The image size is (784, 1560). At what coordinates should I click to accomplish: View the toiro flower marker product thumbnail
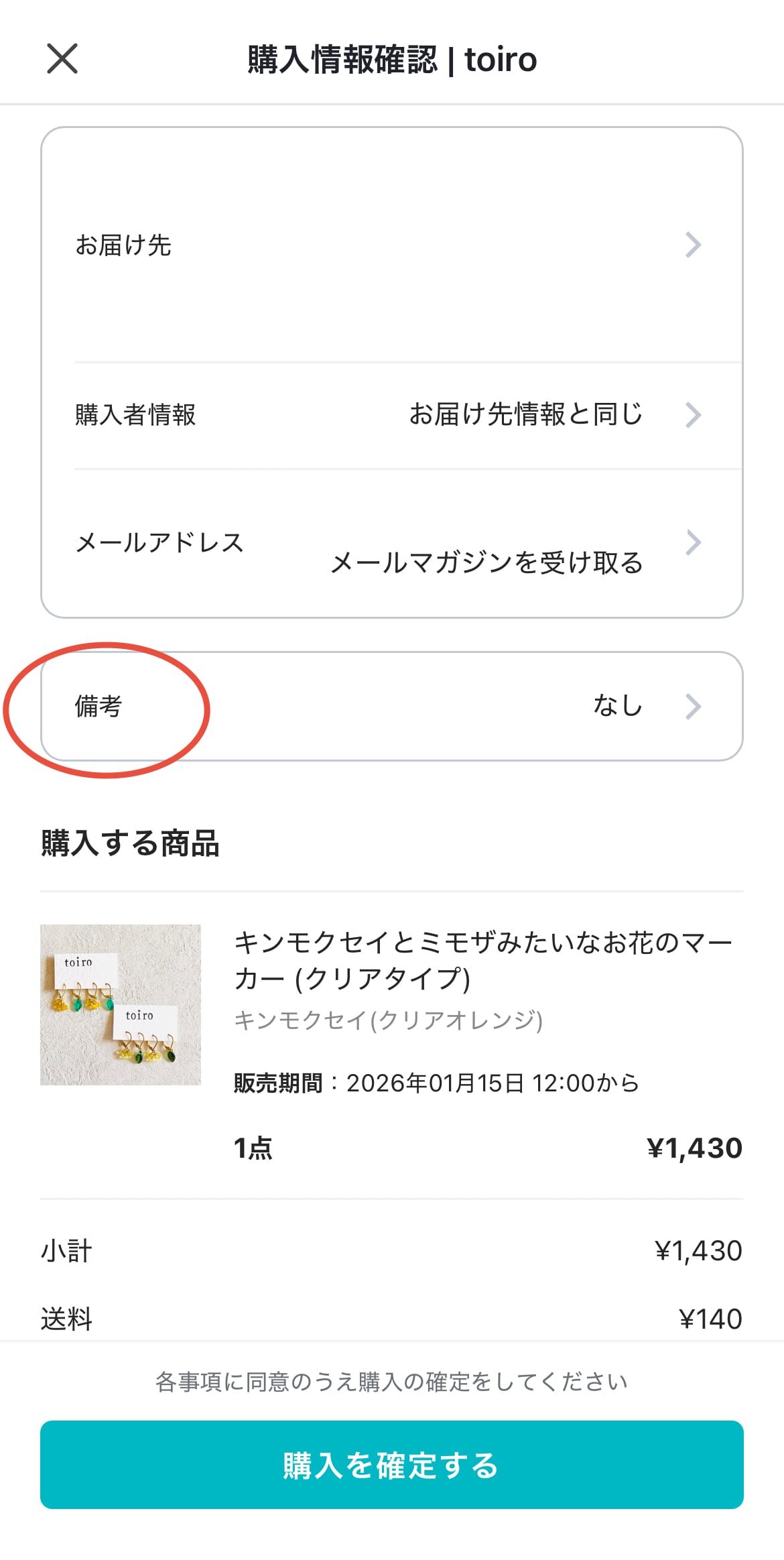click(x=121, y=1005)
